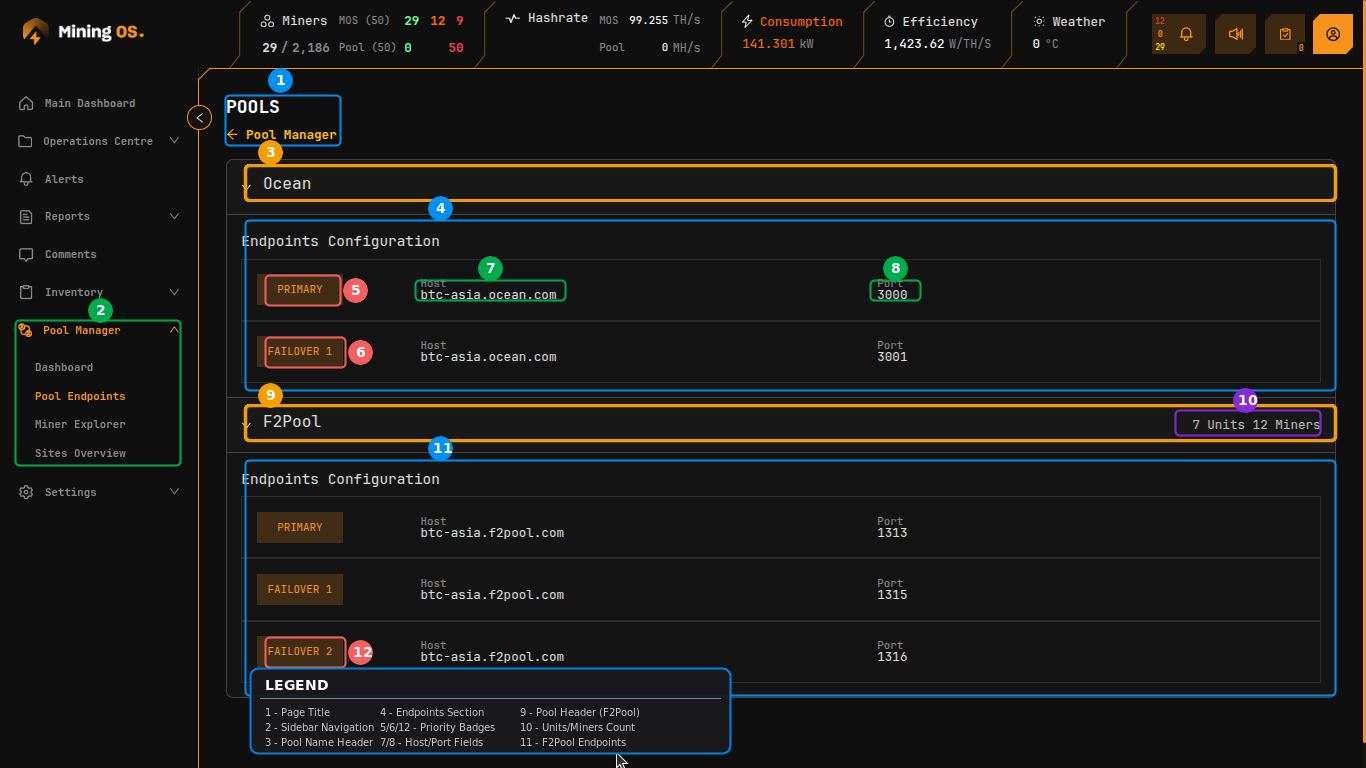The height and width of the screenshot is (768, 1366).
Task: Click the Pool Manager back link
Action: click(x=283, y=134)
